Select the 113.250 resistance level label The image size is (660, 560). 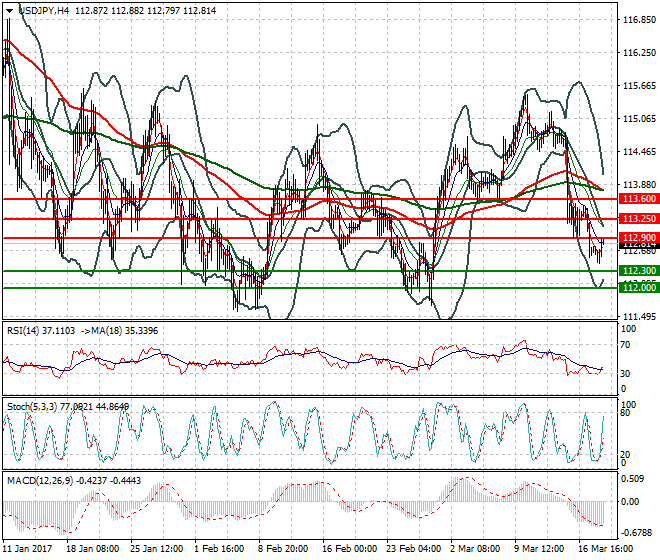(x=637, y=218)
